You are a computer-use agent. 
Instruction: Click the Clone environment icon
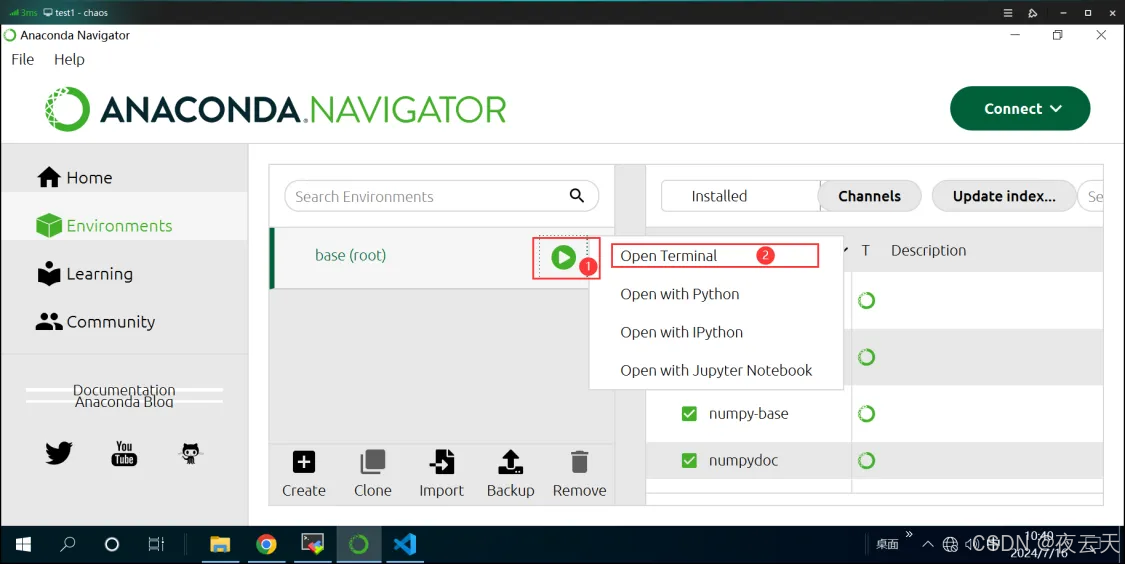372,462
